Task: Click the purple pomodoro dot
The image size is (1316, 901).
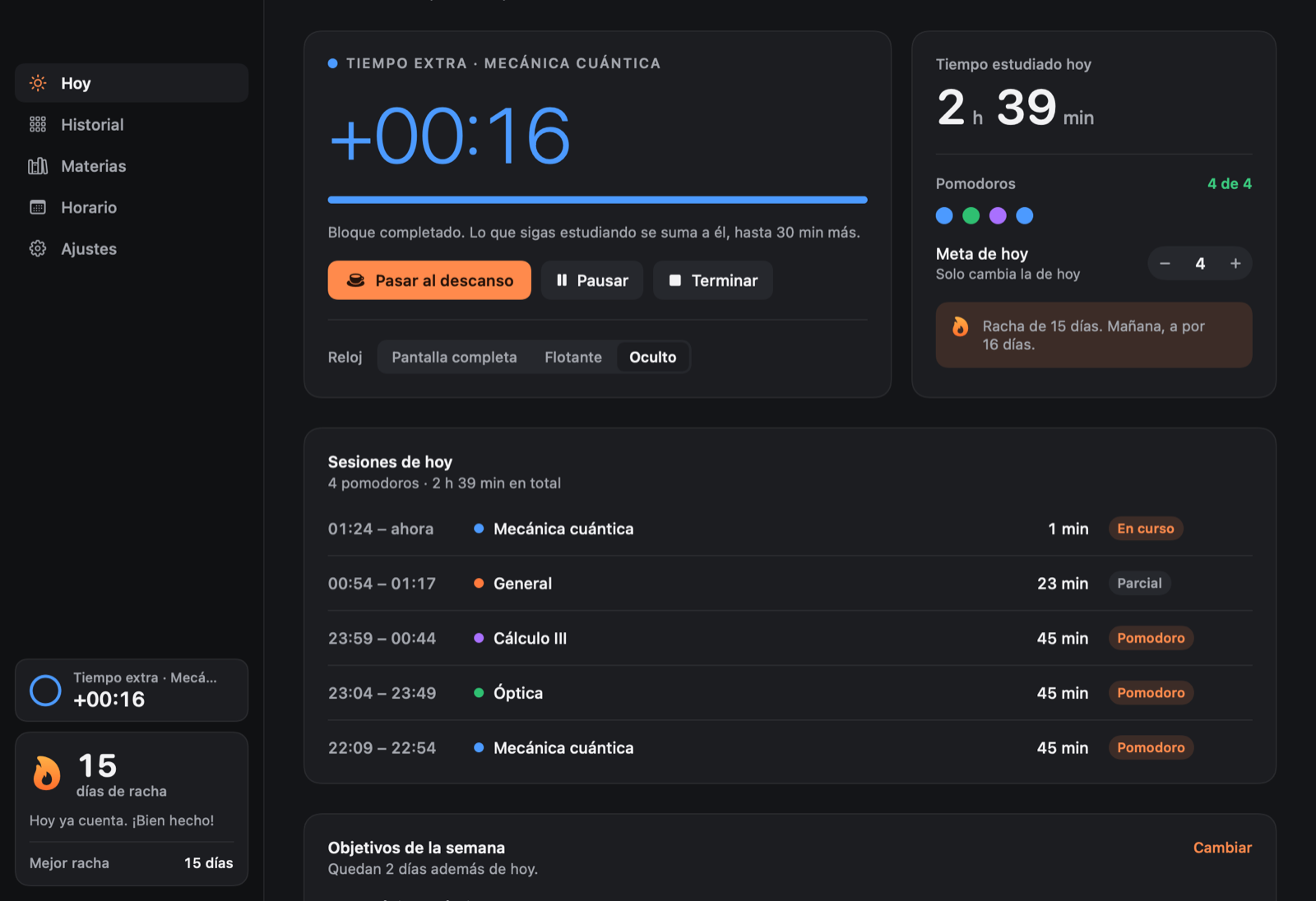Action: [998, 215]
